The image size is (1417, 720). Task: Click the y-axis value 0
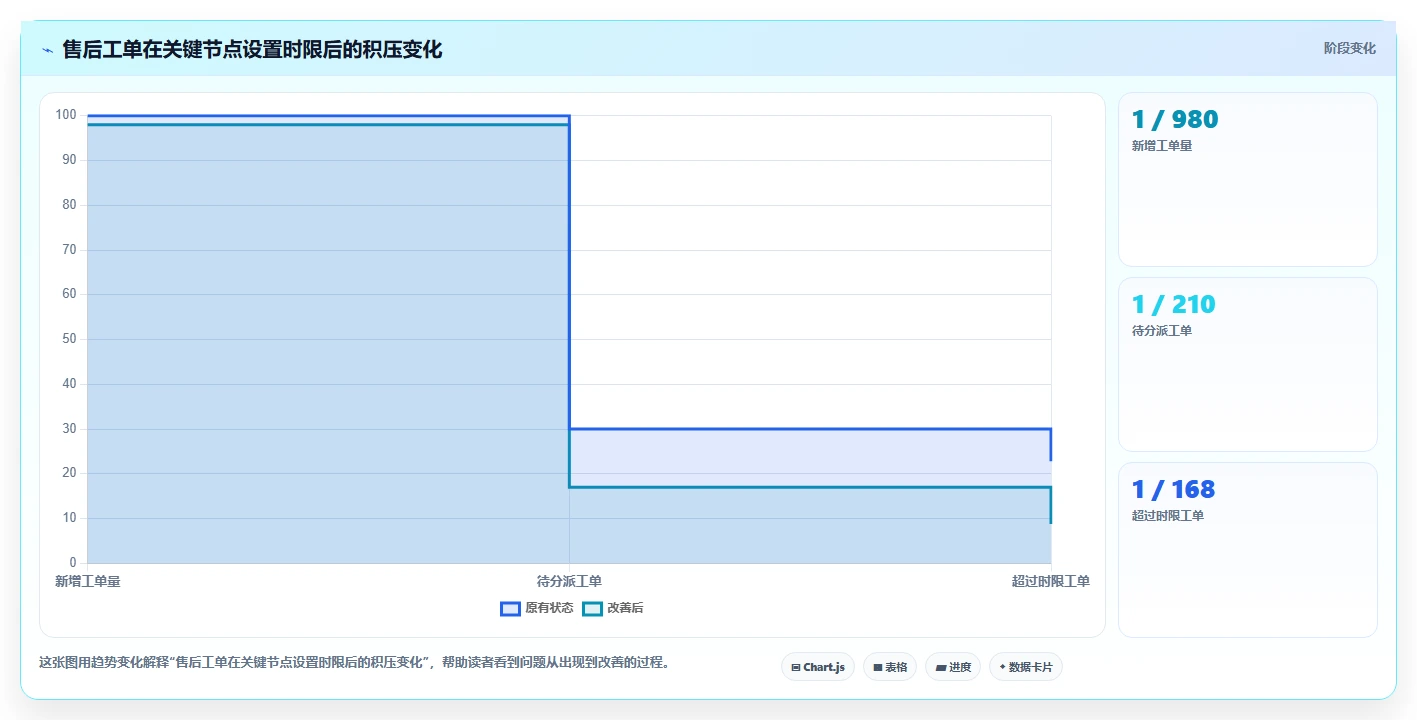(x=73, y=563)
